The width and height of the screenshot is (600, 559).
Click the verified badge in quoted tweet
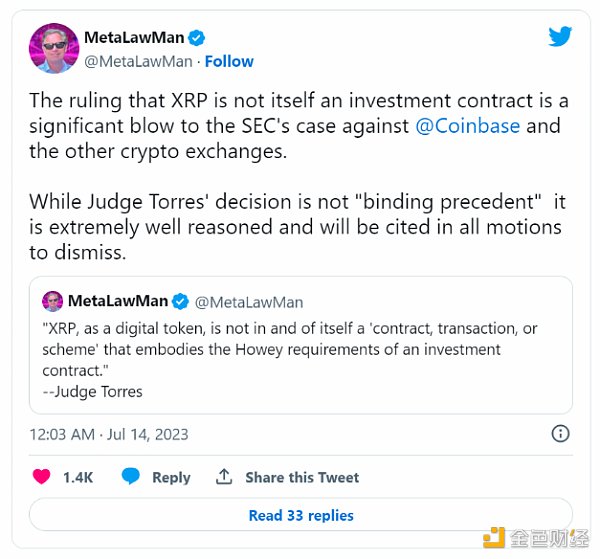180,301
